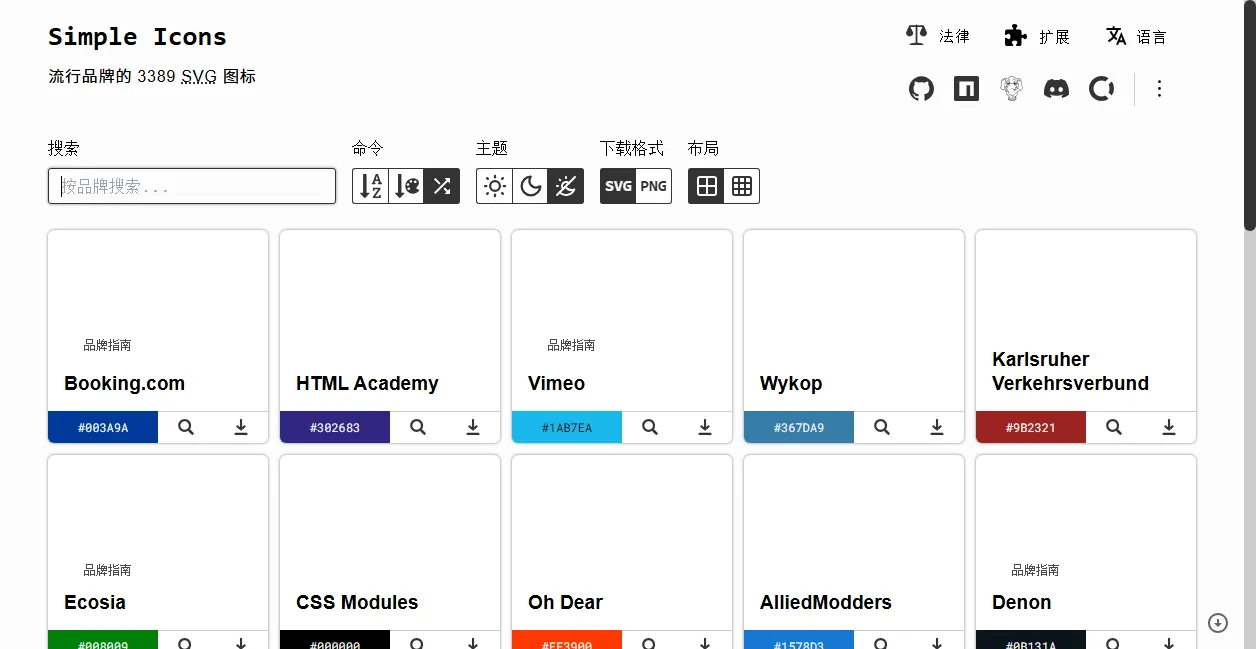Focus the brand search field
This screenshot has height=649, width=1256.
tap(192, 186)
